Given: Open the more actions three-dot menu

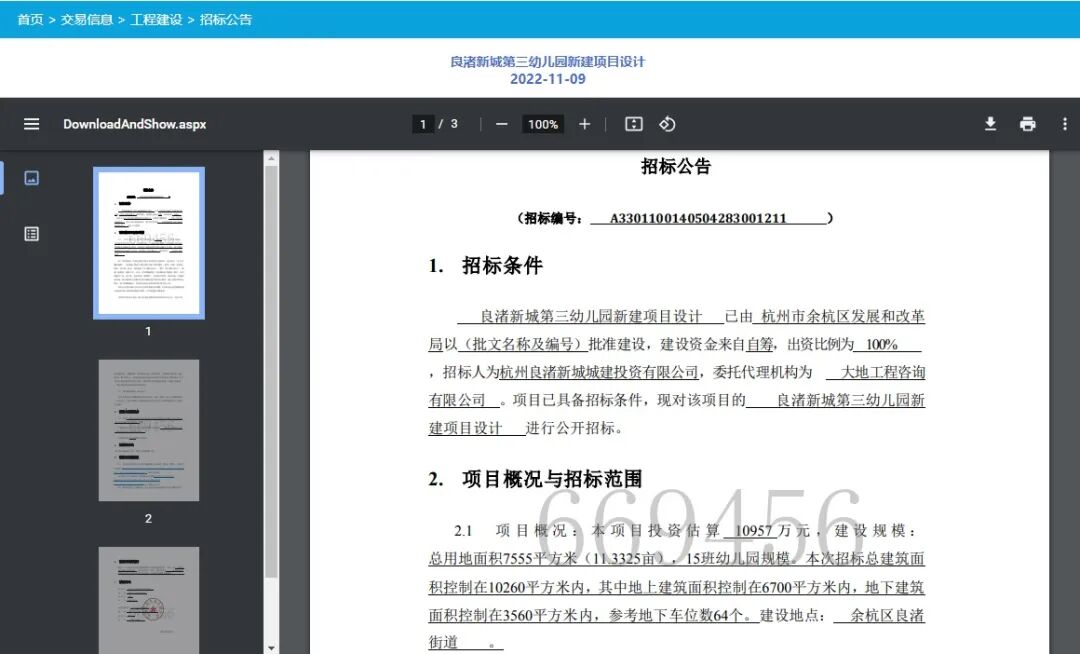Looking at the screenshot, I should 1065,124.
